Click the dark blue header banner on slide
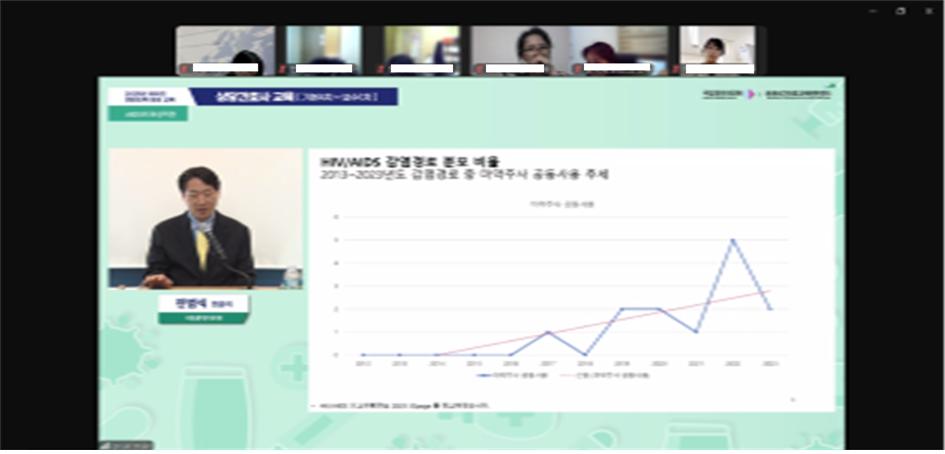The width and height of the screenshot is (945, 454). pyautogui.click(x=294, y=96)
